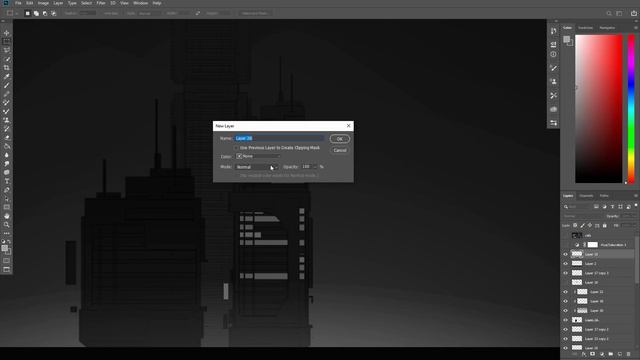Open the Color panel flyout menu
Image resolution: width=640 pixels, height=360 pixels.
click(x=636, y=28)
